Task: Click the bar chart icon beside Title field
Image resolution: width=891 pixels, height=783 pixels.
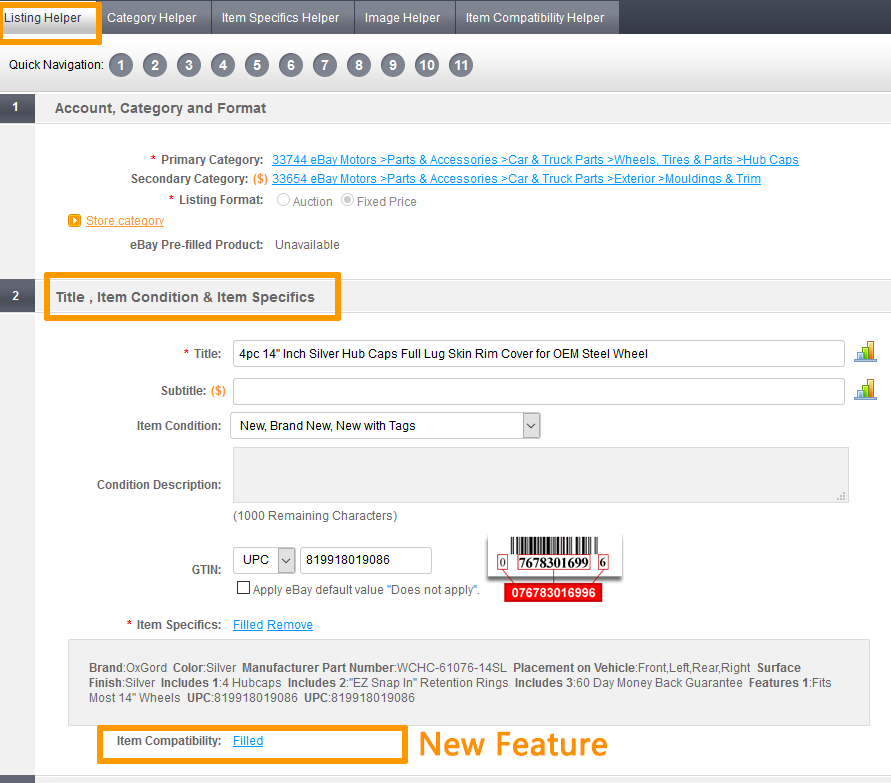Action: pyautogui.click(x=864, y=352)
